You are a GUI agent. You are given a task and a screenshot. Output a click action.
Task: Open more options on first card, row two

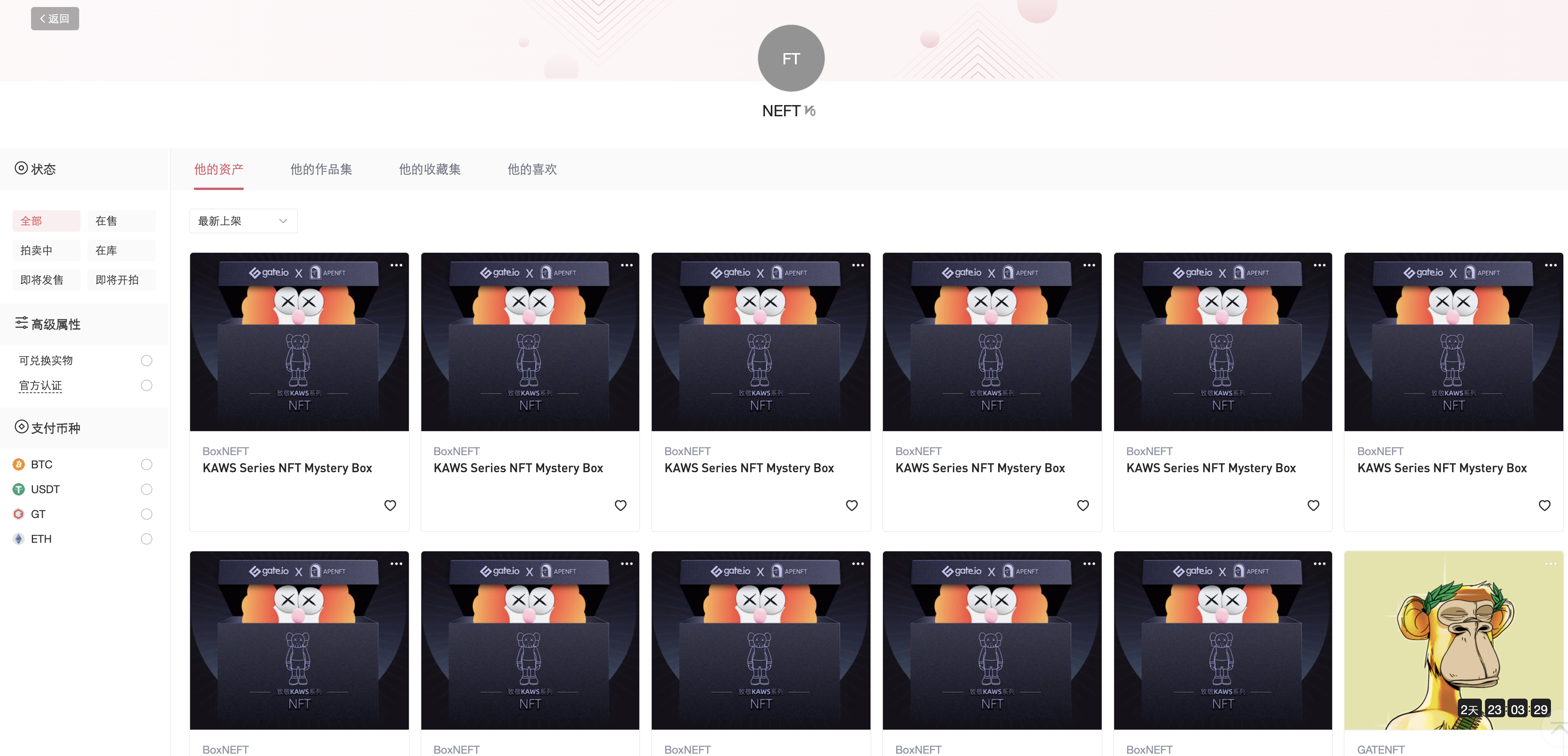coord(396,564)
